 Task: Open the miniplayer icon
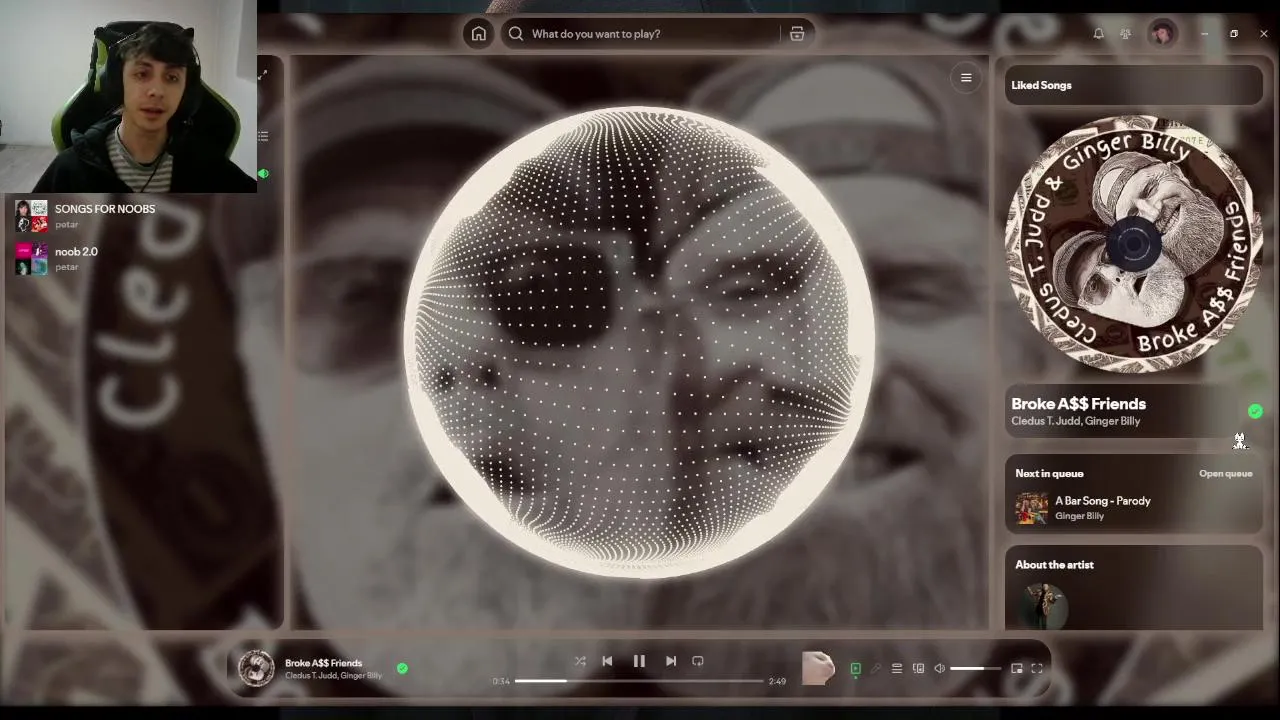point(1016,669)
